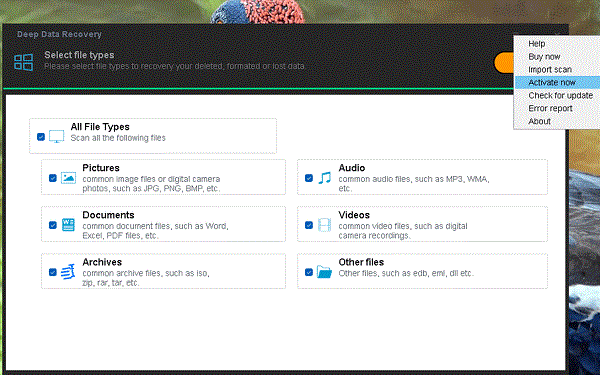
Task: Click the Deep Data Recovery title text
Action: click(x=59, y=34)
